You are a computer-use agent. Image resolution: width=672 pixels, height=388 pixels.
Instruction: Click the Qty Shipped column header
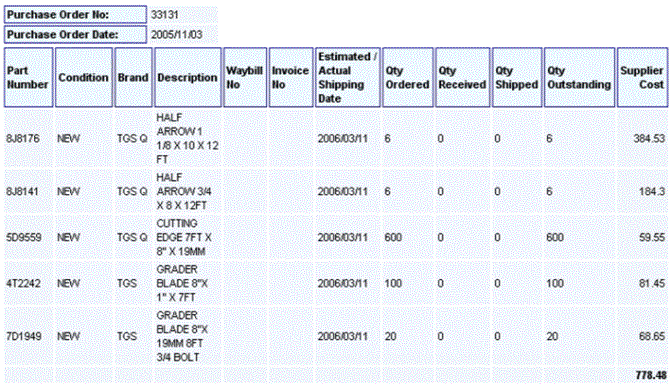[x=517, y=77]
